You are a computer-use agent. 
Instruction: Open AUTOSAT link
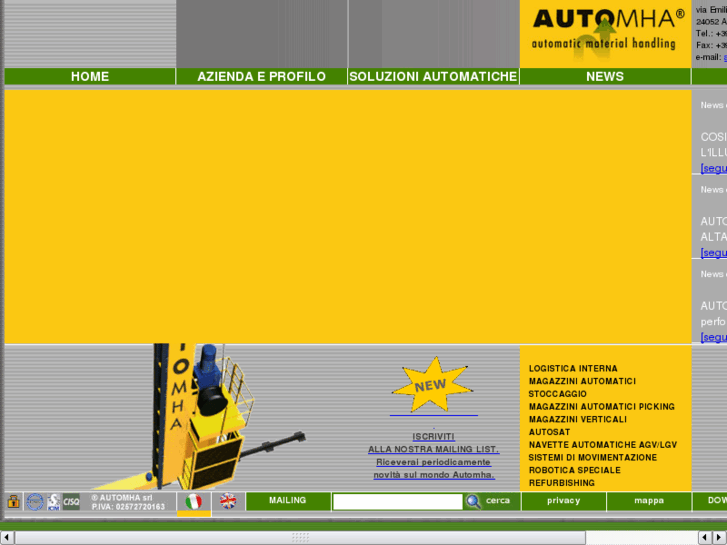point(549,432)
